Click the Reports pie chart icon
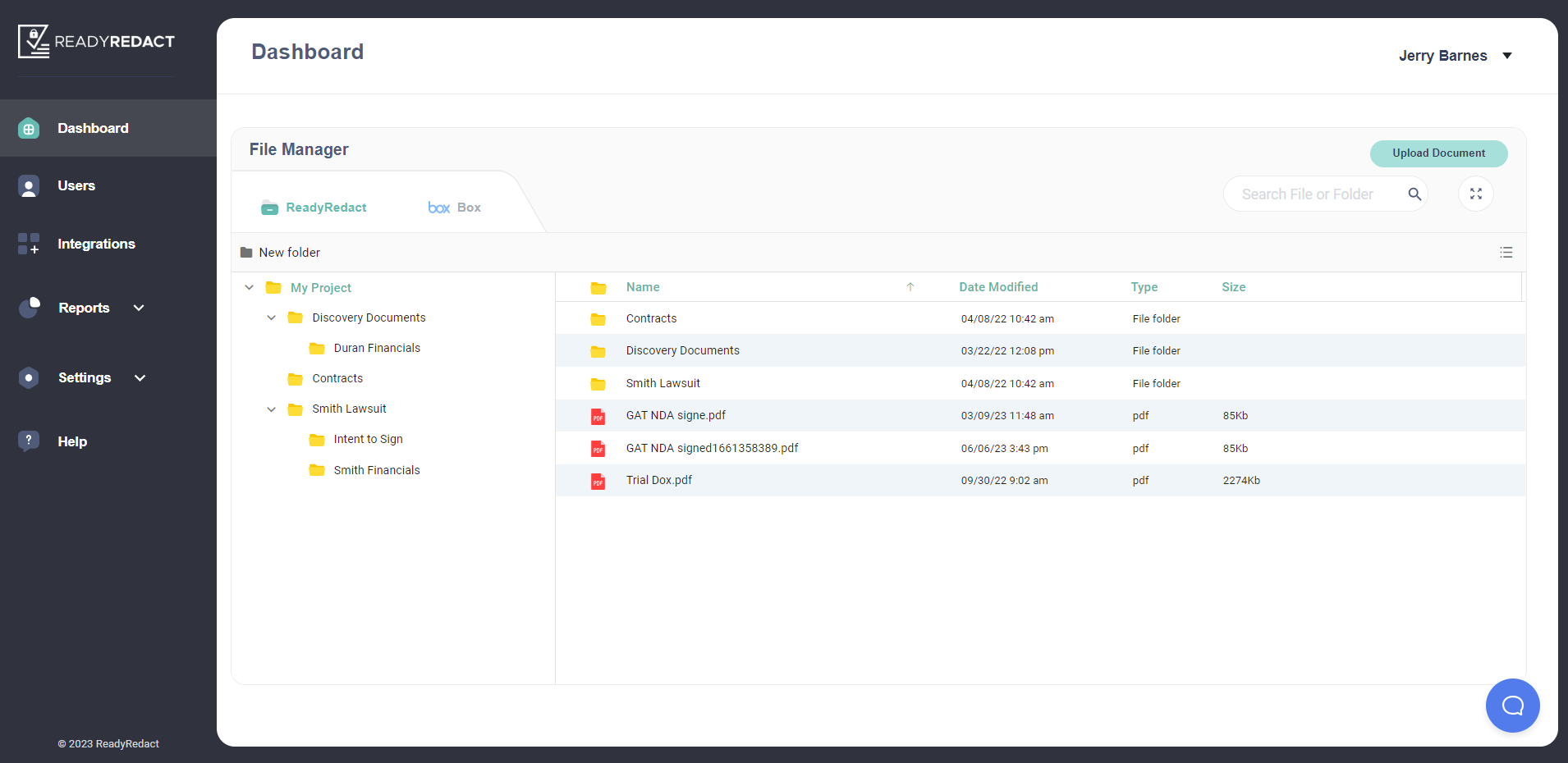This screenshot has height=763, width=1568. 30,308
